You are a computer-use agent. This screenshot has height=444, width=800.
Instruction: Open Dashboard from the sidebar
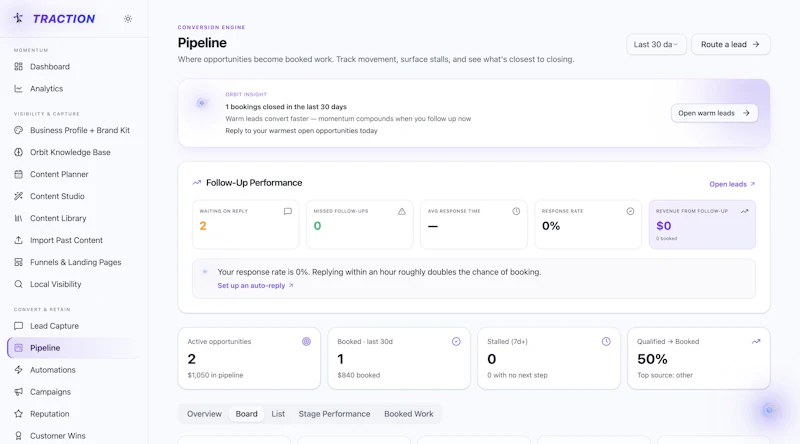tap(73, 66)
